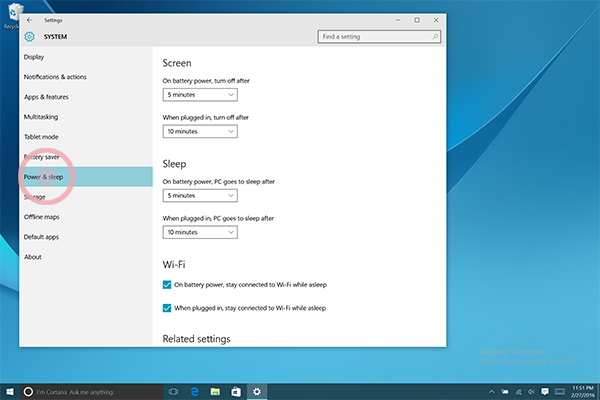The width and height of the screenshot is (600, 400).
Task: Click the Cortana circle icon
Action: click(28, 392)
